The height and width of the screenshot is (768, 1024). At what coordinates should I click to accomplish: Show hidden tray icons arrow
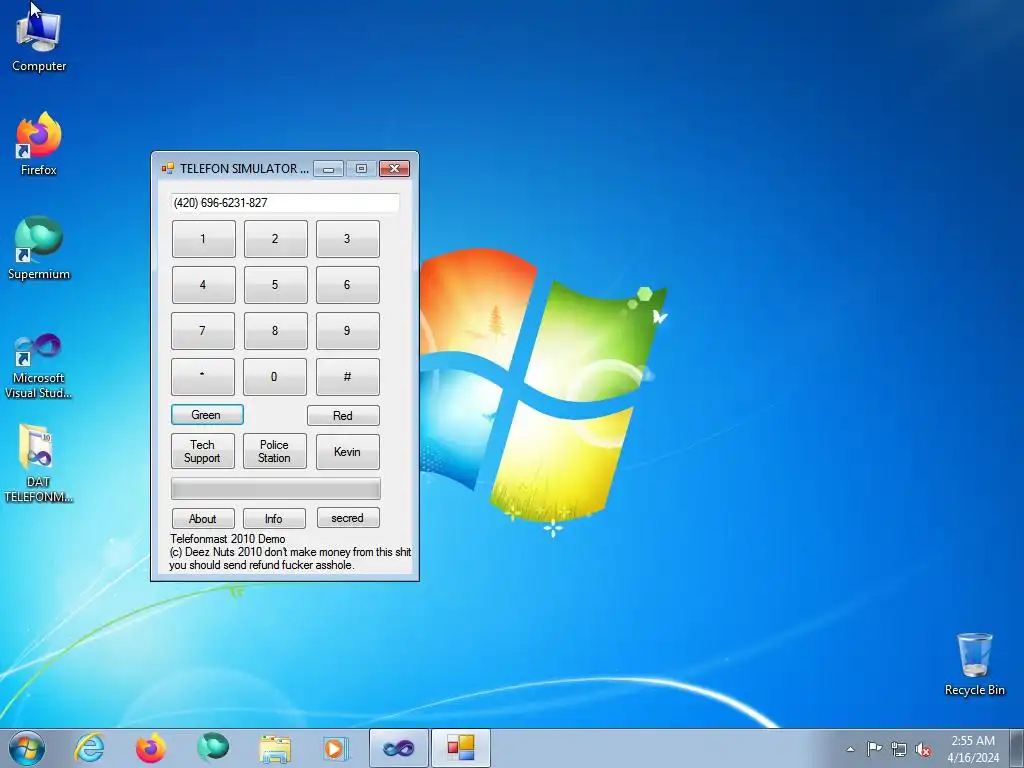point(850,749)
